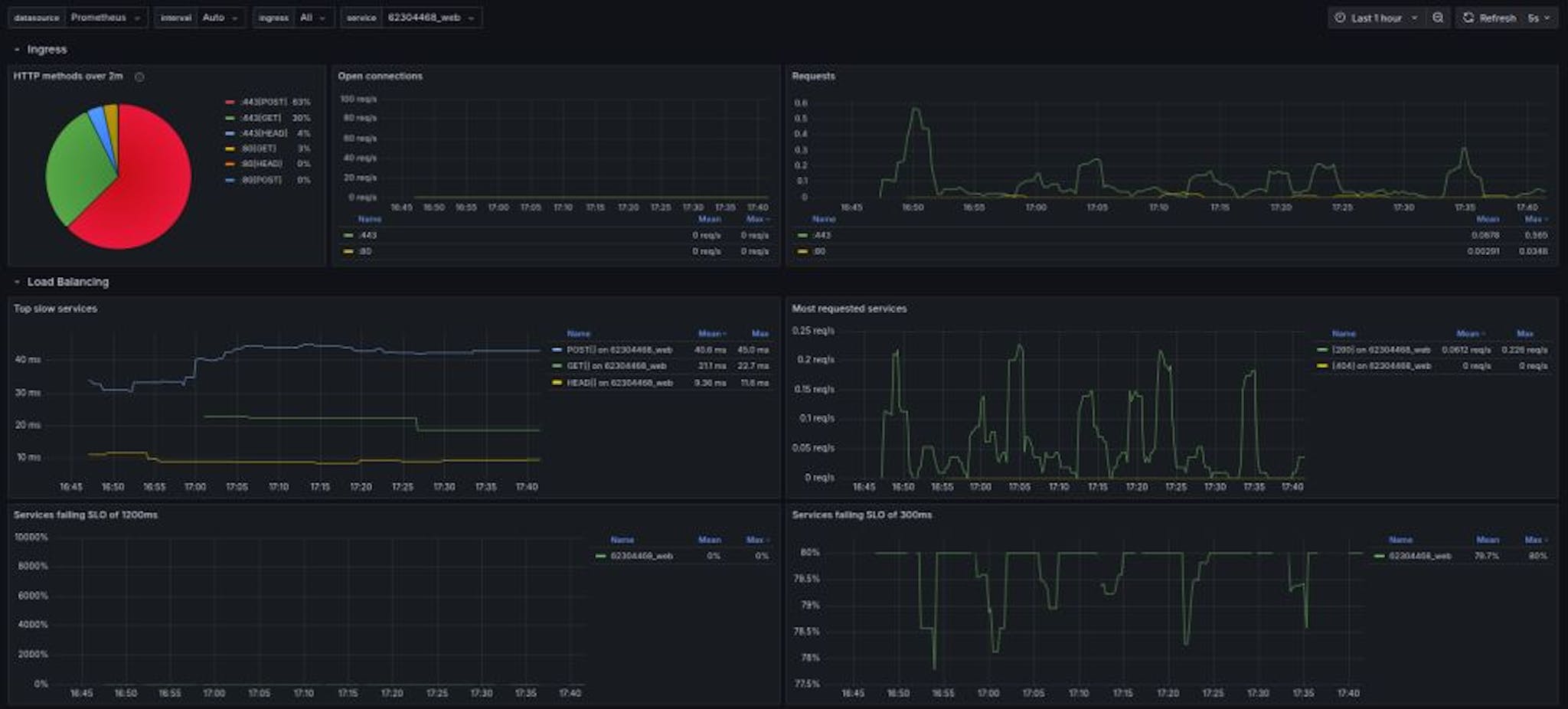Toggle the :443{GET} series in pie legend
Screen dimensions: 1568x709
coord(261,118)
